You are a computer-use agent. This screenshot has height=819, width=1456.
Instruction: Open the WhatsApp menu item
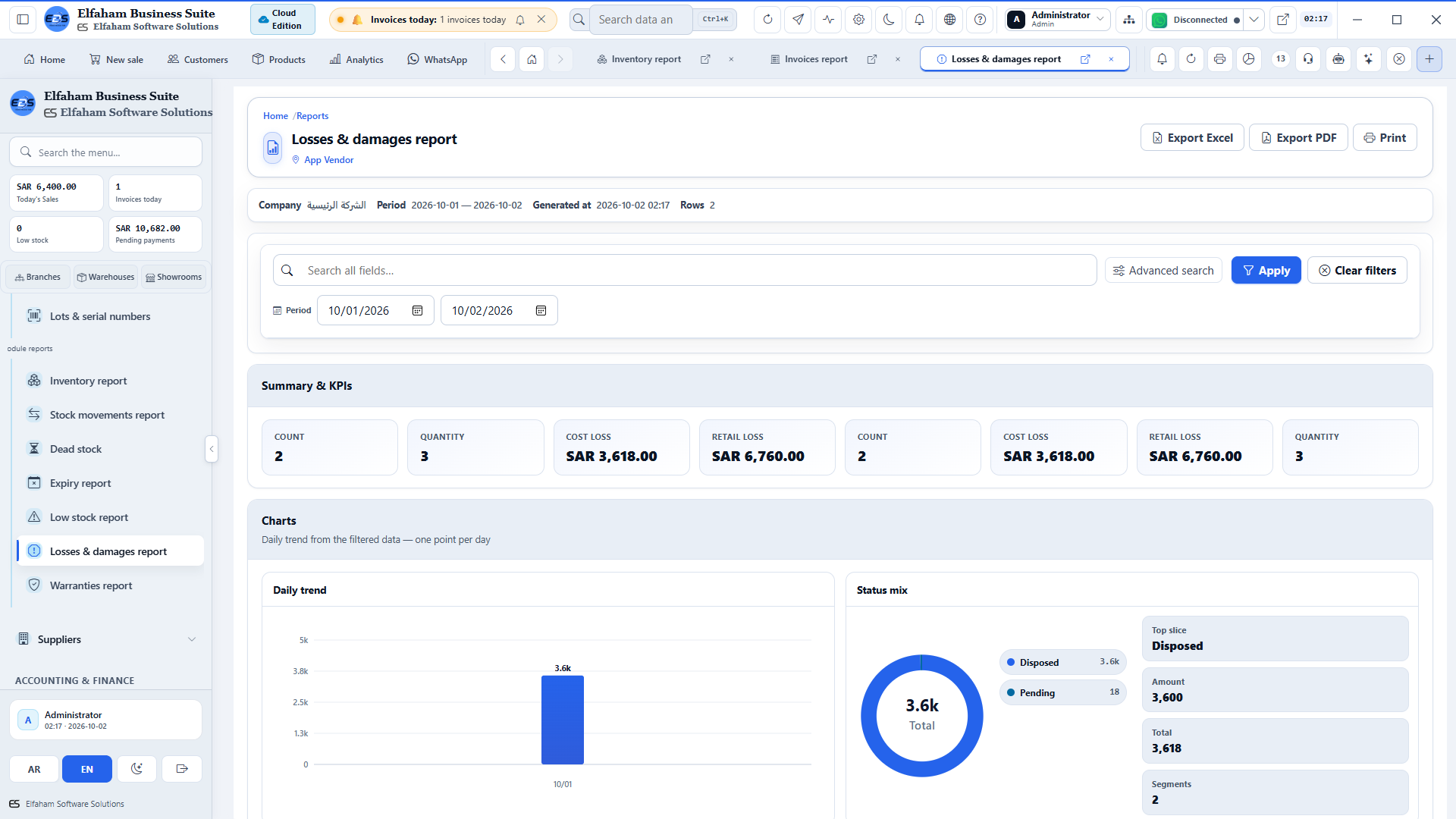coord(438,59)
